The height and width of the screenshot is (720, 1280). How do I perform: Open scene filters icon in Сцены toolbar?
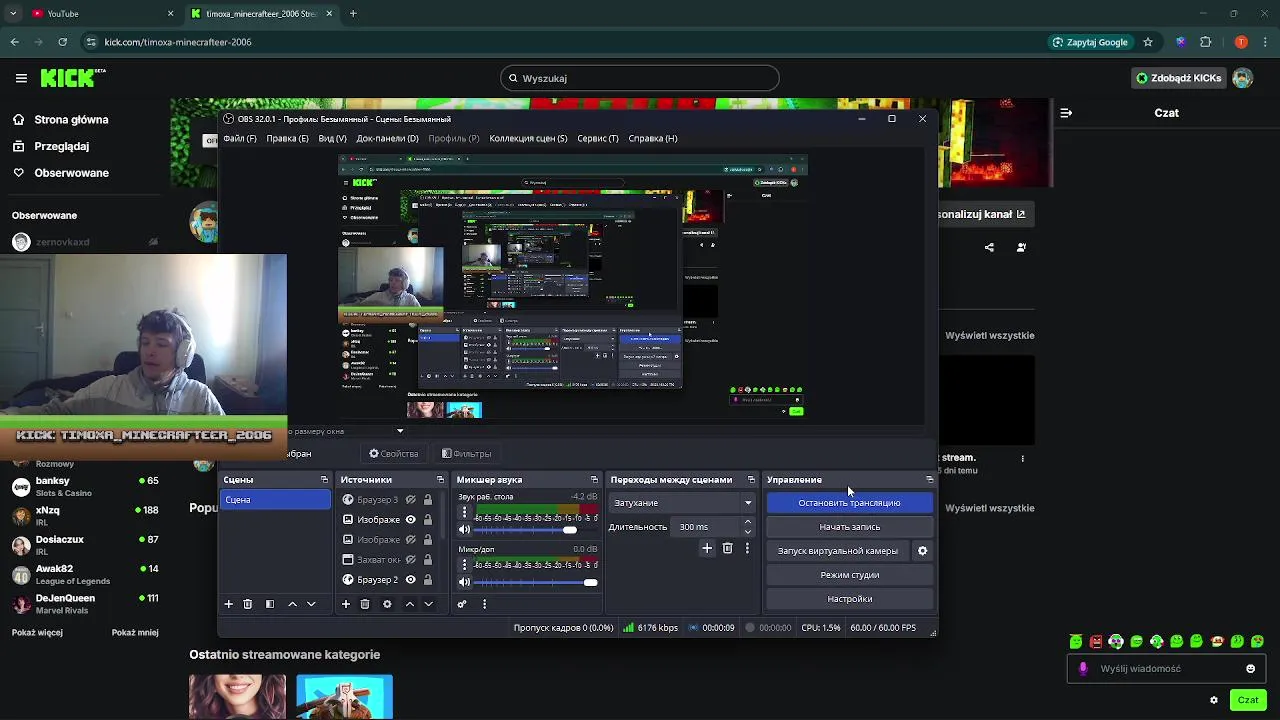(269, 604)
